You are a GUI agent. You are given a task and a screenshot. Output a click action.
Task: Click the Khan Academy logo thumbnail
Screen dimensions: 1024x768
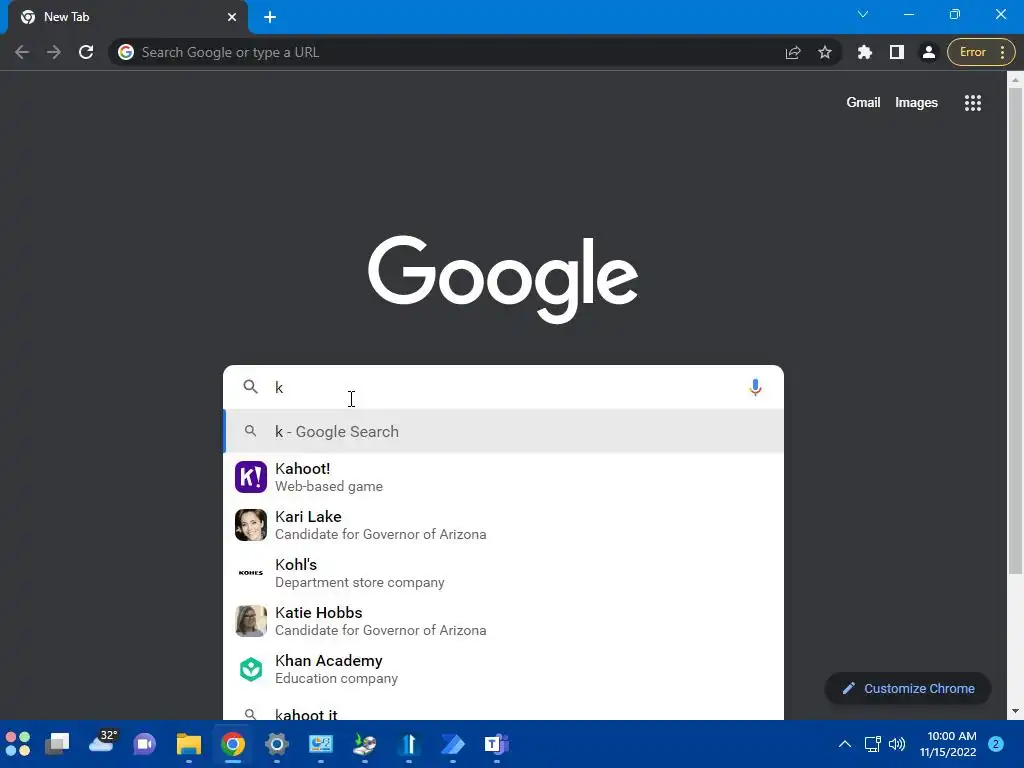coord(251,669)
